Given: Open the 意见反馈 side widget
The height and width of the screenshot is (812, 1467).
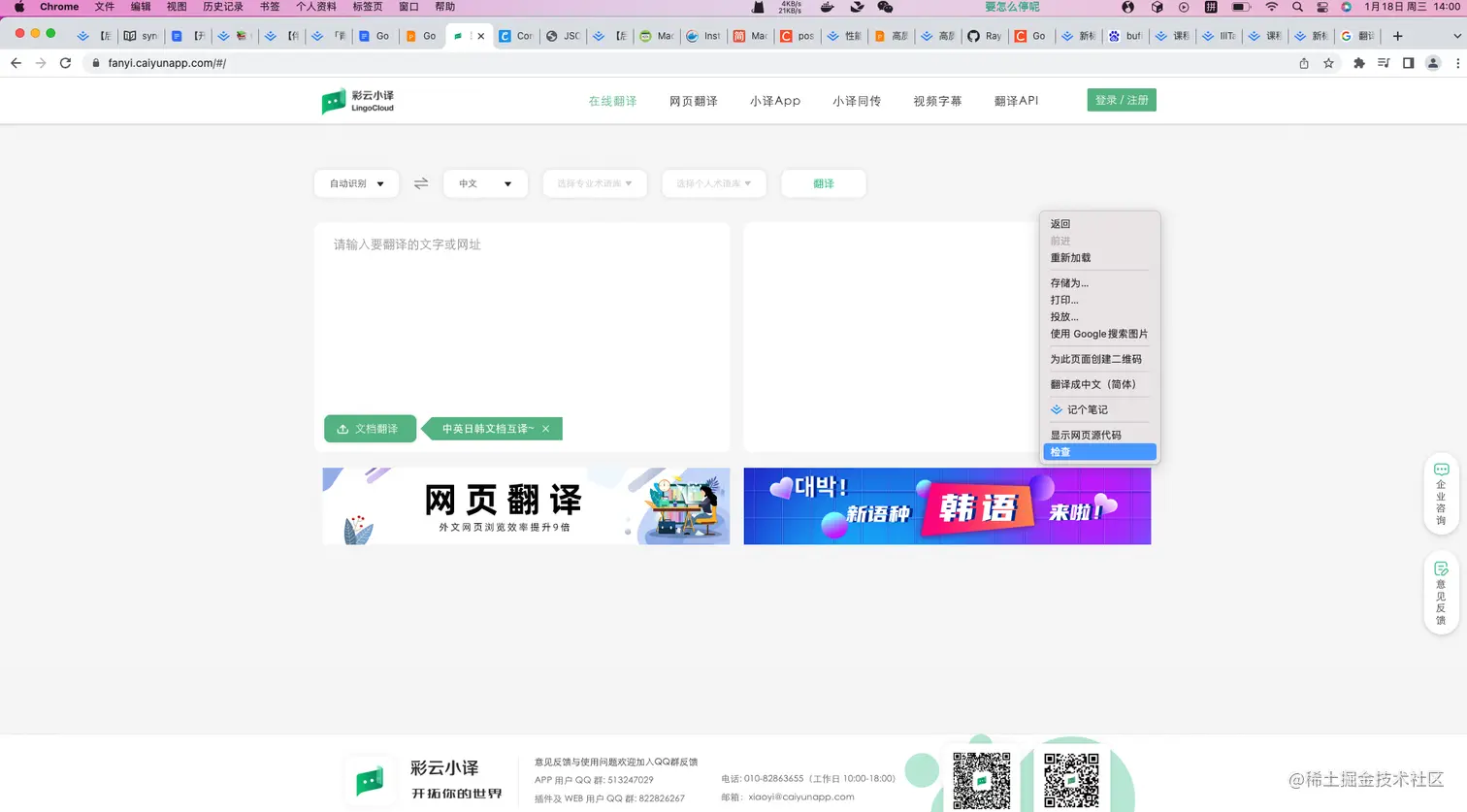Looking at the screenshot, I should pyautogui.click(x=1441, y=593).
